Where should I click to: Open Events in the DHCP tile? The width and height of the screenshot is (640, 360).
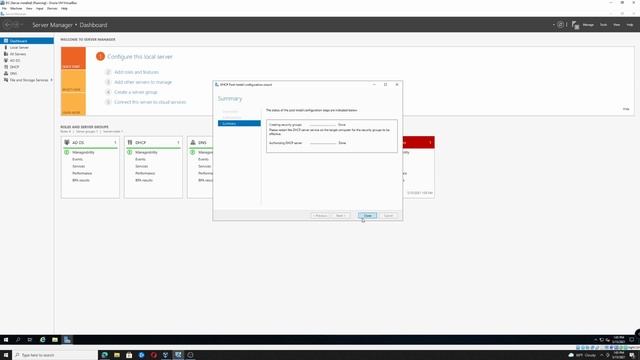click(140, 159)
